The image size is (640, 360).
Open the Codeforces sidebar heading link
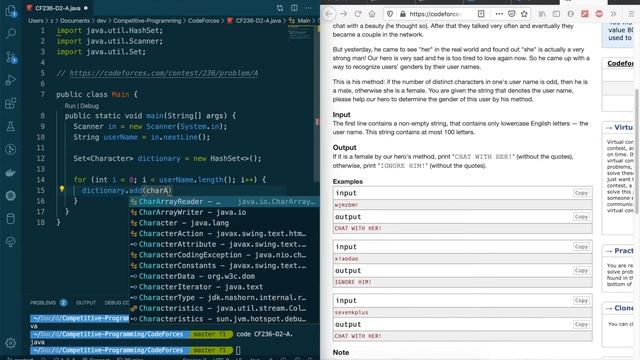click(620, 63)
